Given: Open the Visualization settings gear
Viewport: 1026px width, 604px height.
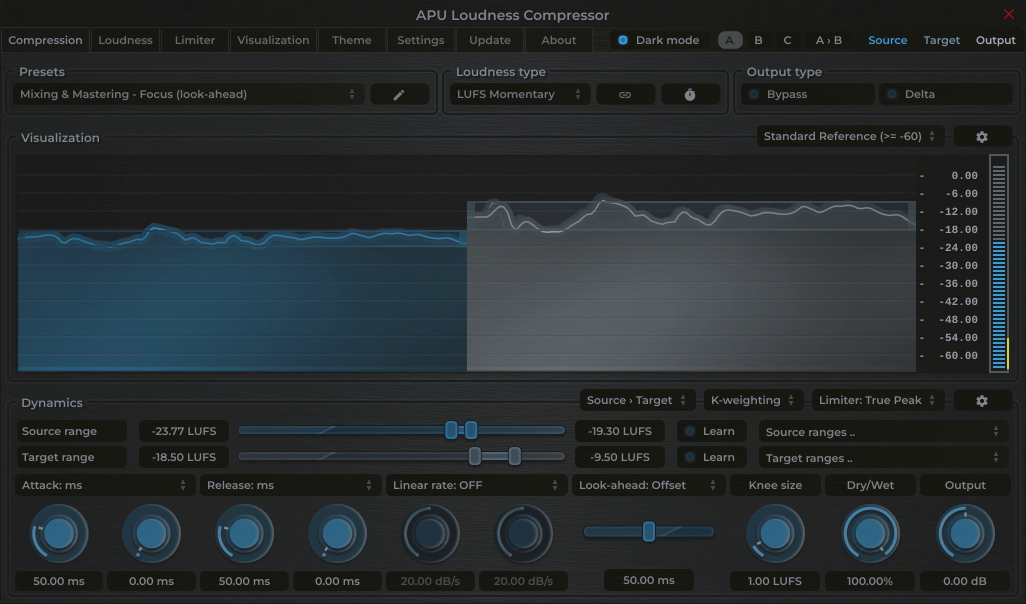Looking at the screenshot, I should tap(982, 135).
